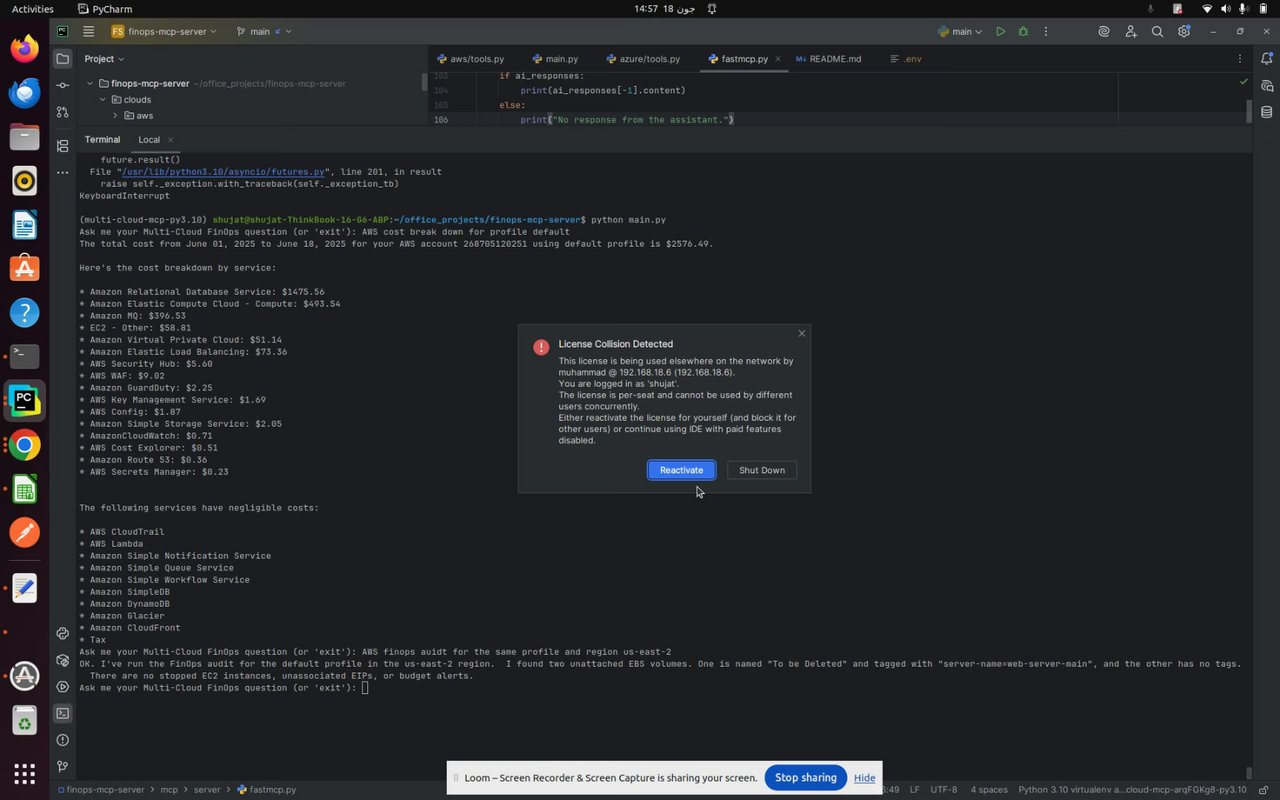Open the Database tool window icon

click(1266, 112)
